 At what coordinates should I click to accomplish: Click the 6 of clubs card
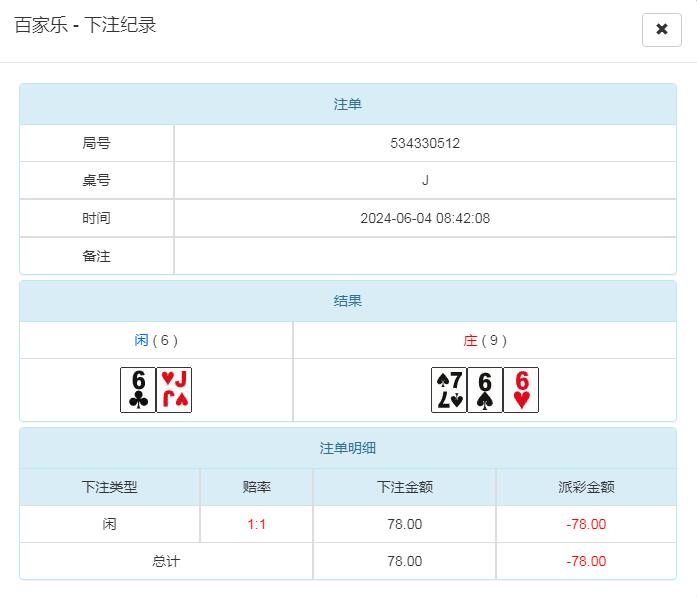coord(138,389)
